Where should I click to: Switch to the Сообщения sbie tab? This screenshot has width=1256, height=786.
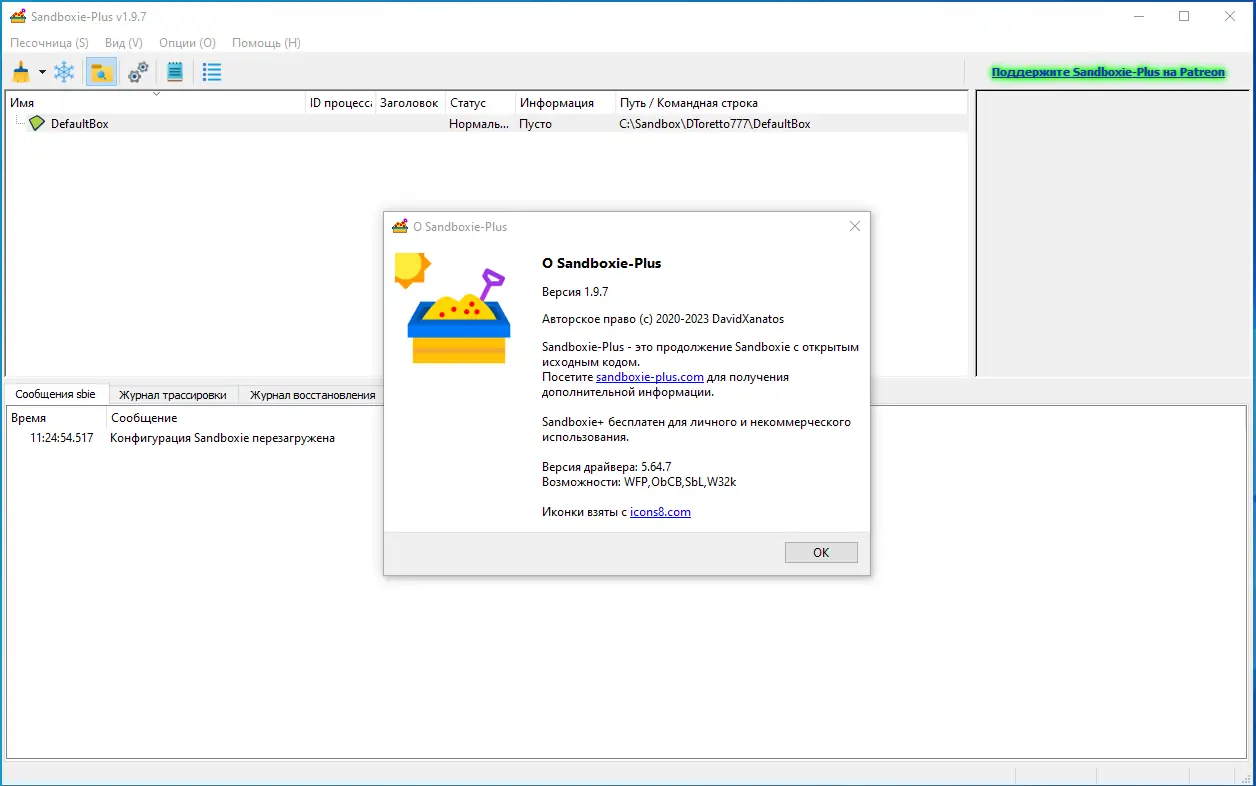pos(55,394)
